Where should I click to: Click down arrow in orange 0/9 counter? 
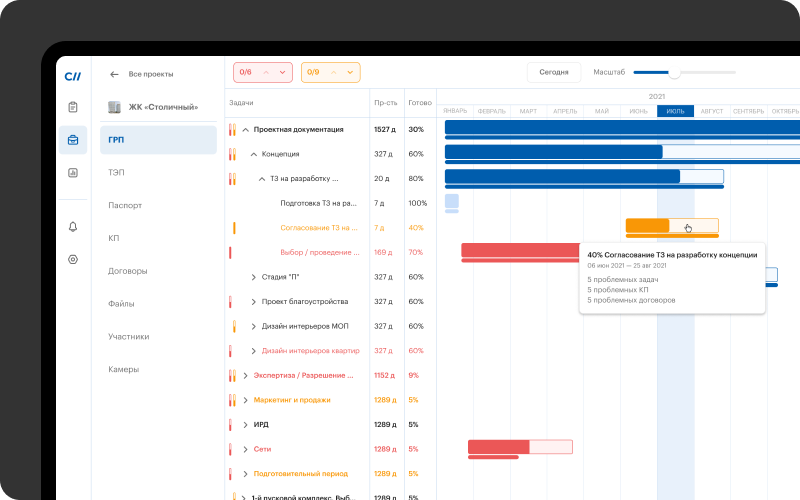click(x=350, y=72)
